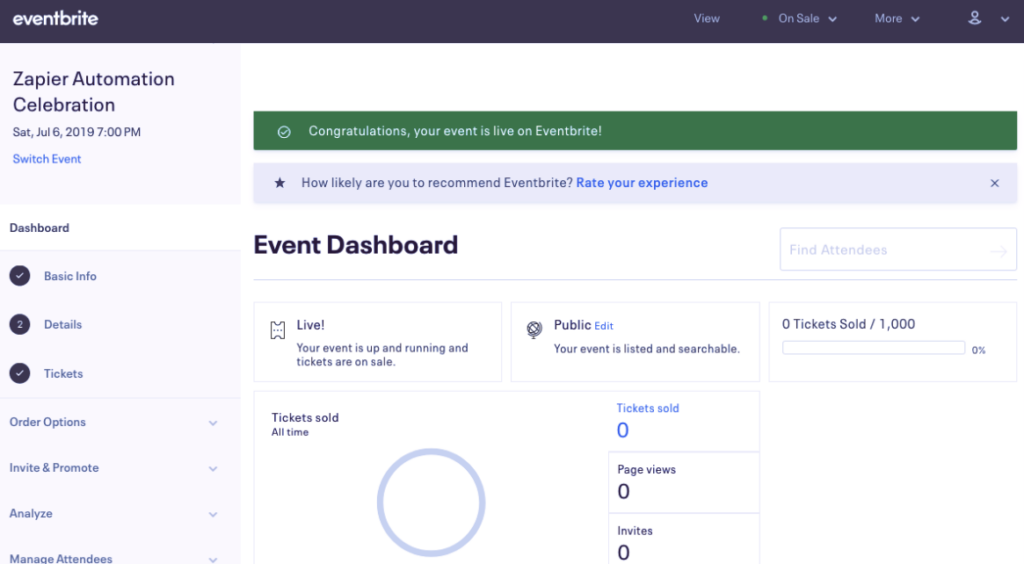Screen dimensions: 1024x564
Task: Open the More dropdown menu
Action: [x=897, y=19]
